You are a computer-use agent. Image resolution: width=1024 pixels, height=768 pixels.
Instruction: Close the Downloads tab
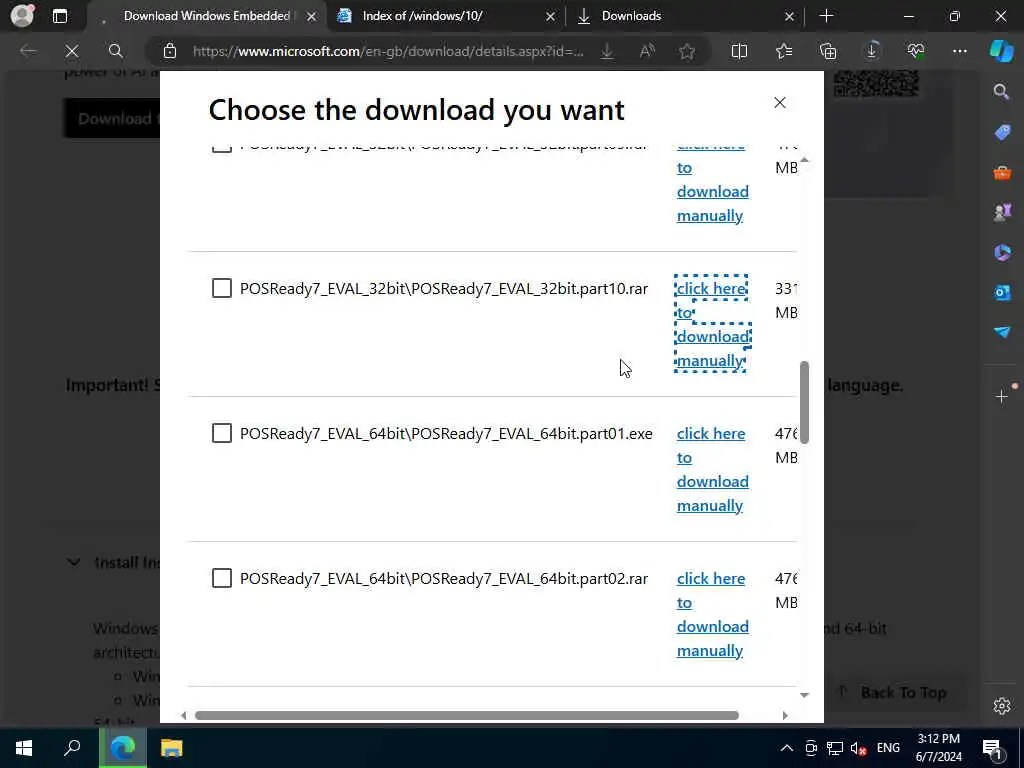click(x=789, y=16)
